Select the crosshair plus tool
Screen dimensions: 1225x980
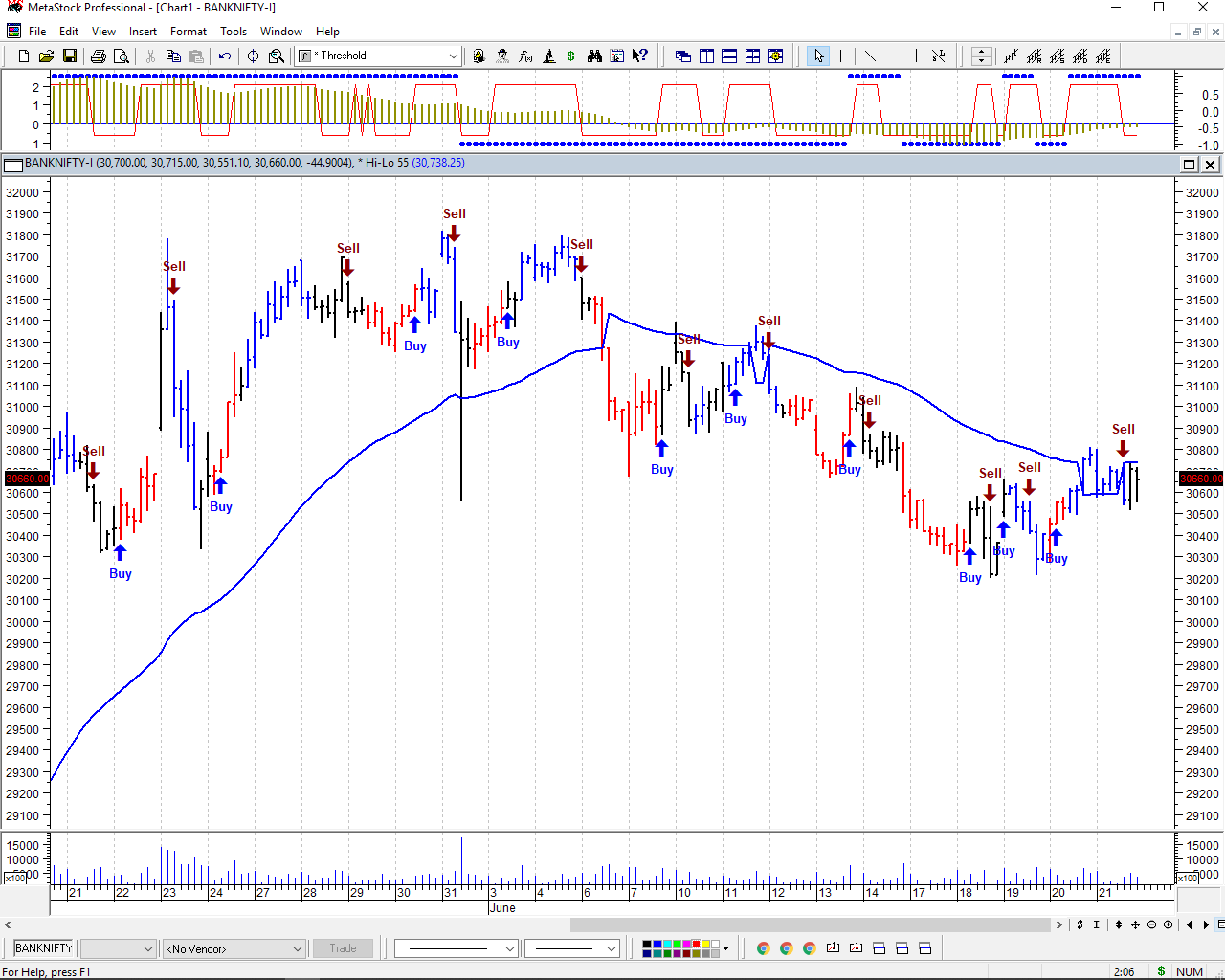point(841,56)
